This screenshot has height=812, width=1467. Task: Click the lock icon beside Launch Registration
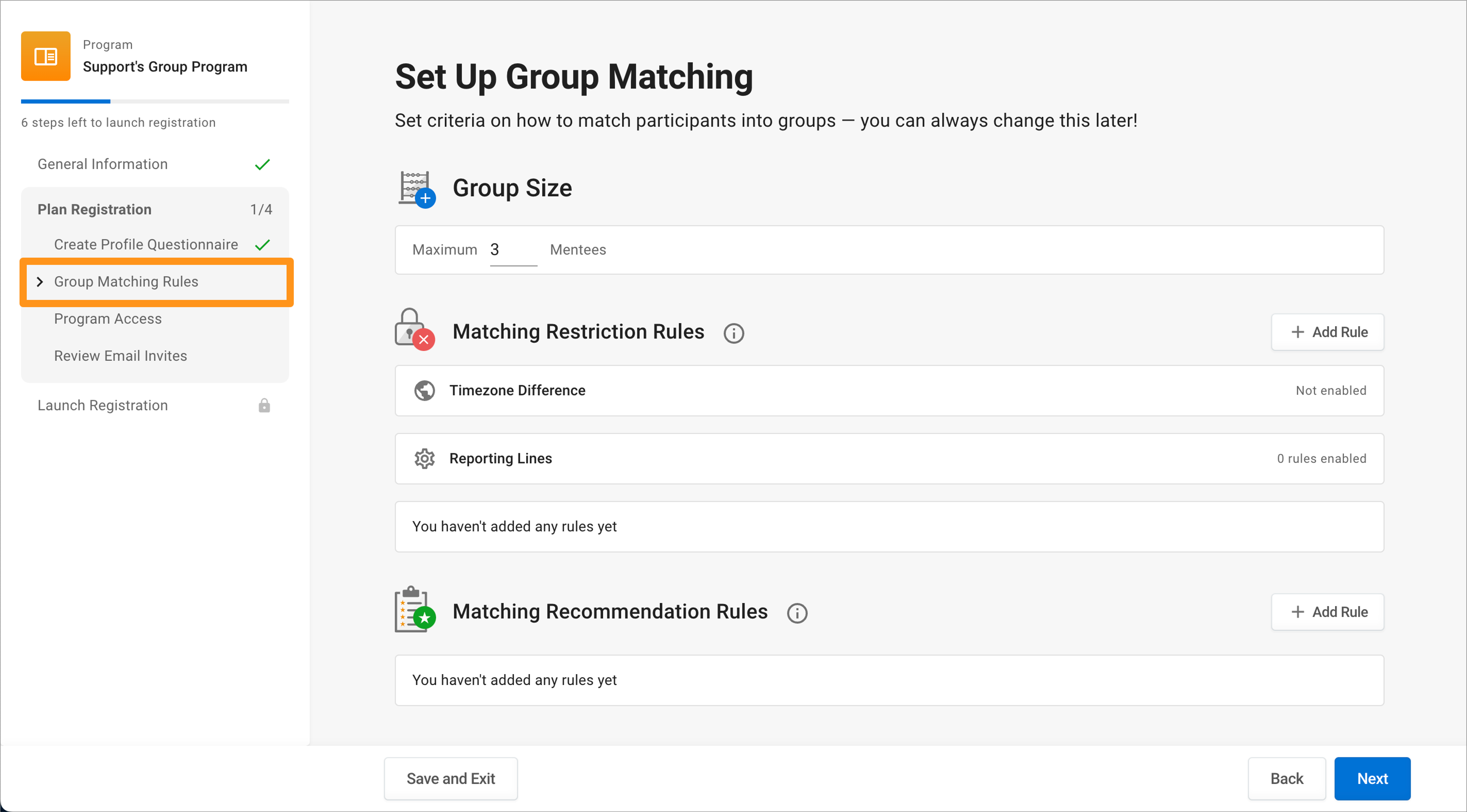pos(264,405)
